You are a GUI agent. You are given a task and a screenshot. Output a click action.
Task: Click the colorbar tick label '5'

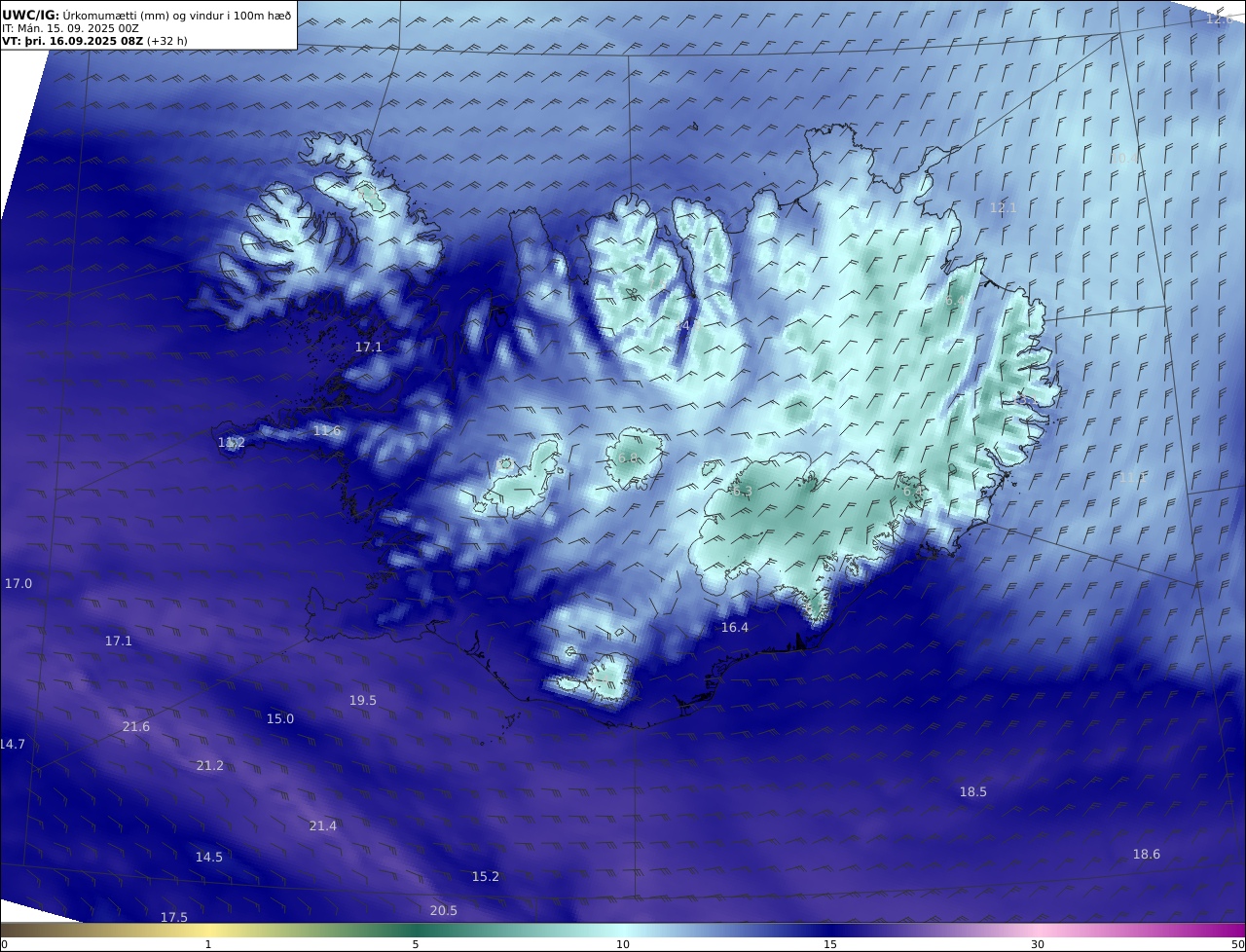click(x=416, y=944)
